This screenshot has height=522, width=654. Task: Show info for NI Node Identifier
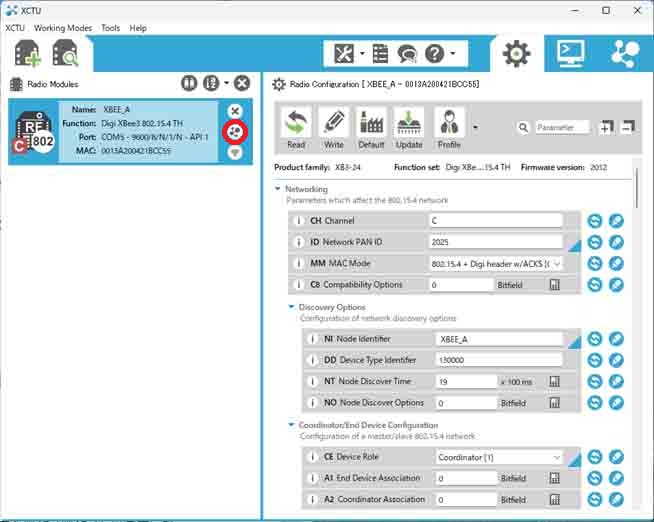[x=312, y=339]
